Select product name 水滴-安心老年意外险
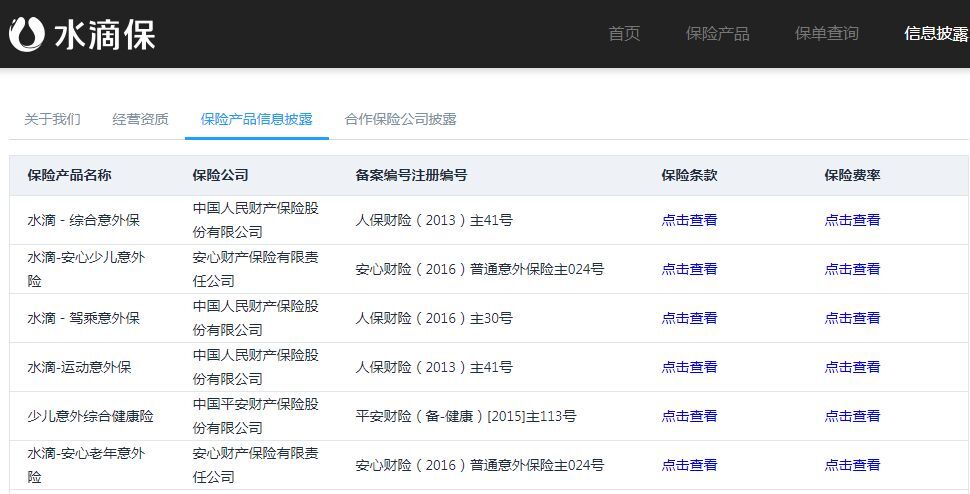970x494 pixels. pyautogui.click(x=86, y=465)
